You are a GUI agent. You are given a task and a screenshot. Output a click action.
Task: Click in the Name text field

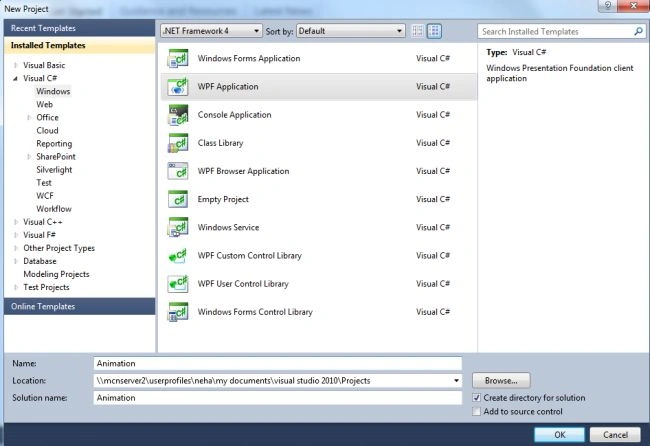pyautogui.click(x=277, y=364)
